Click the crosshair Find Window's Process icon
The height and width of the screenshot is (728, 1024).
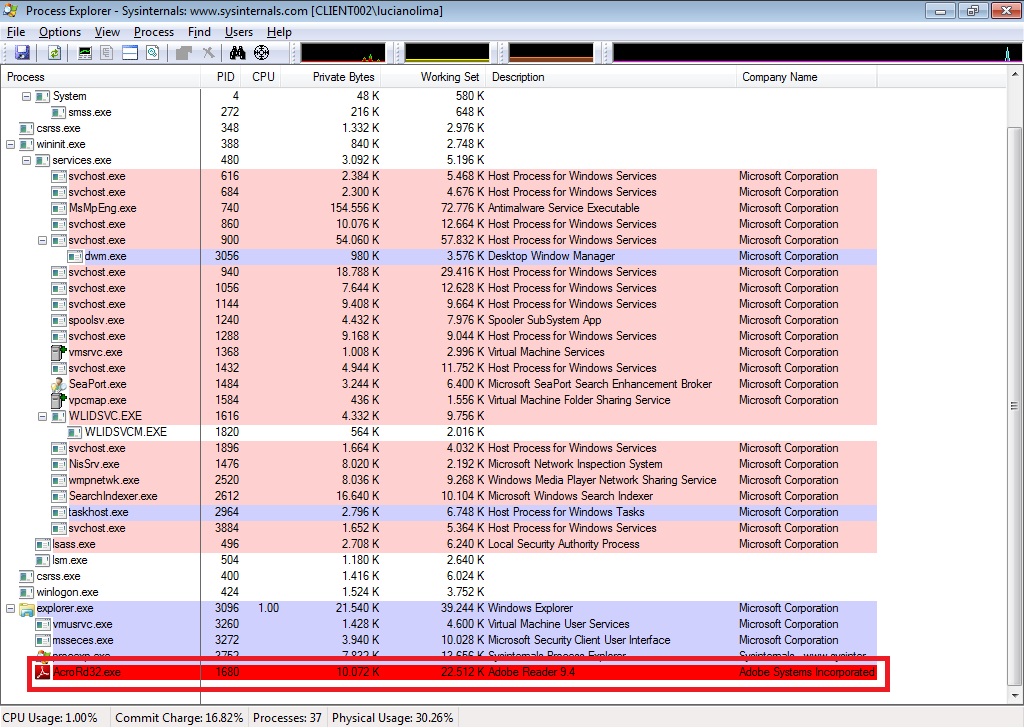261,53
